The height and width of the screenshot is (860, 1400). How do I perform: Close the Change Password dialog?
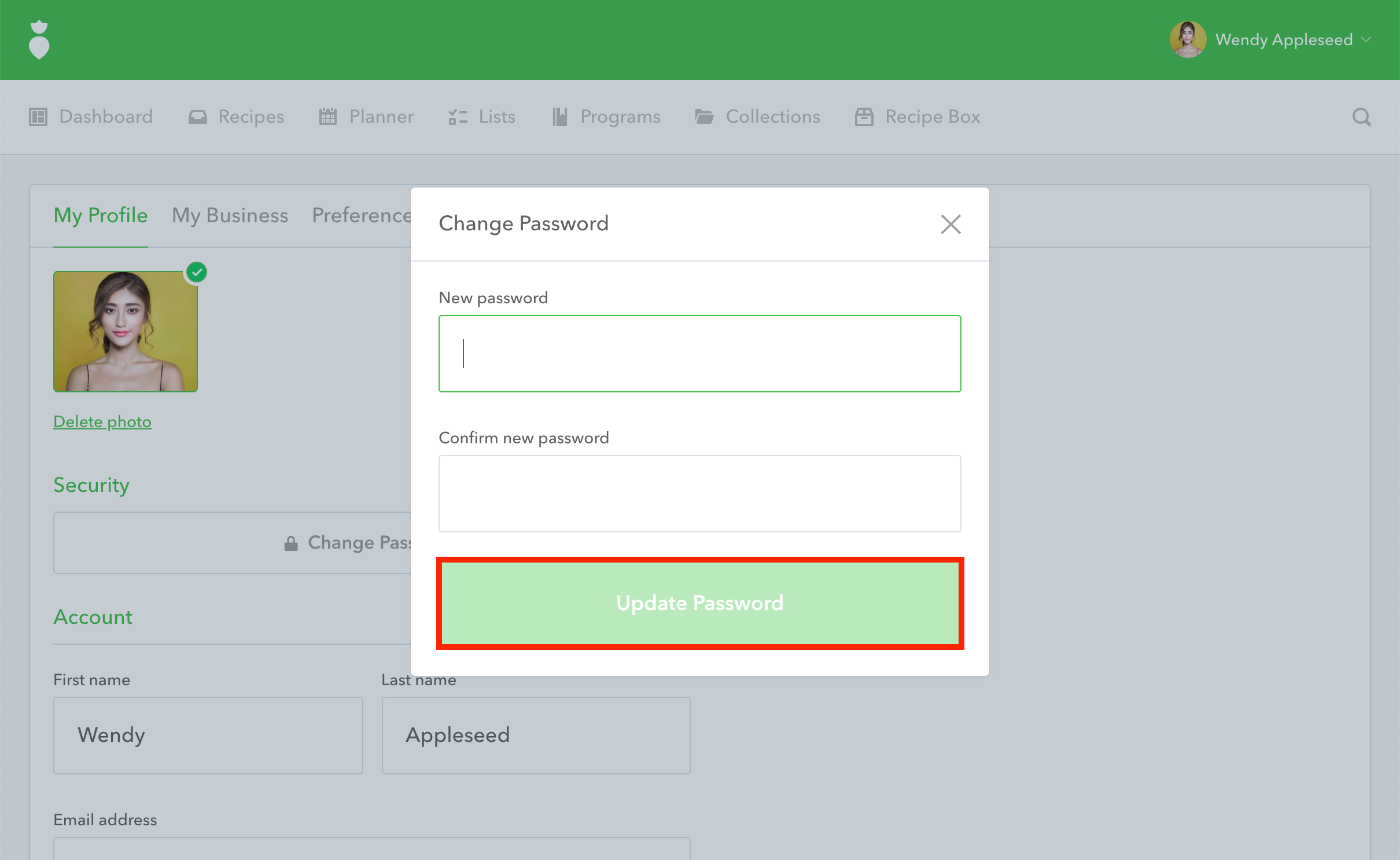click(950, 224)
